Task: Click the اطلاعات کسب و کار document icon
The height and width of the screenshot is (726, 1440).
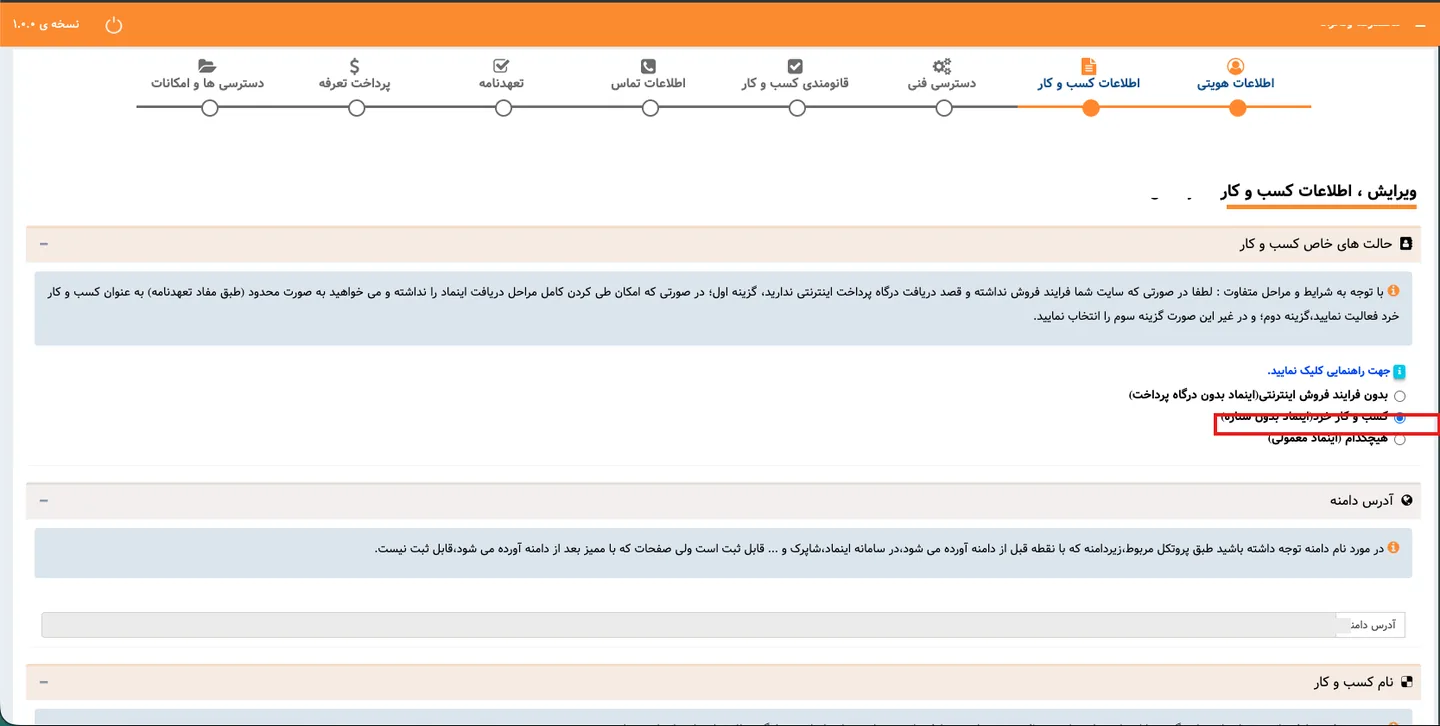Action: (x=1089, y=67)
